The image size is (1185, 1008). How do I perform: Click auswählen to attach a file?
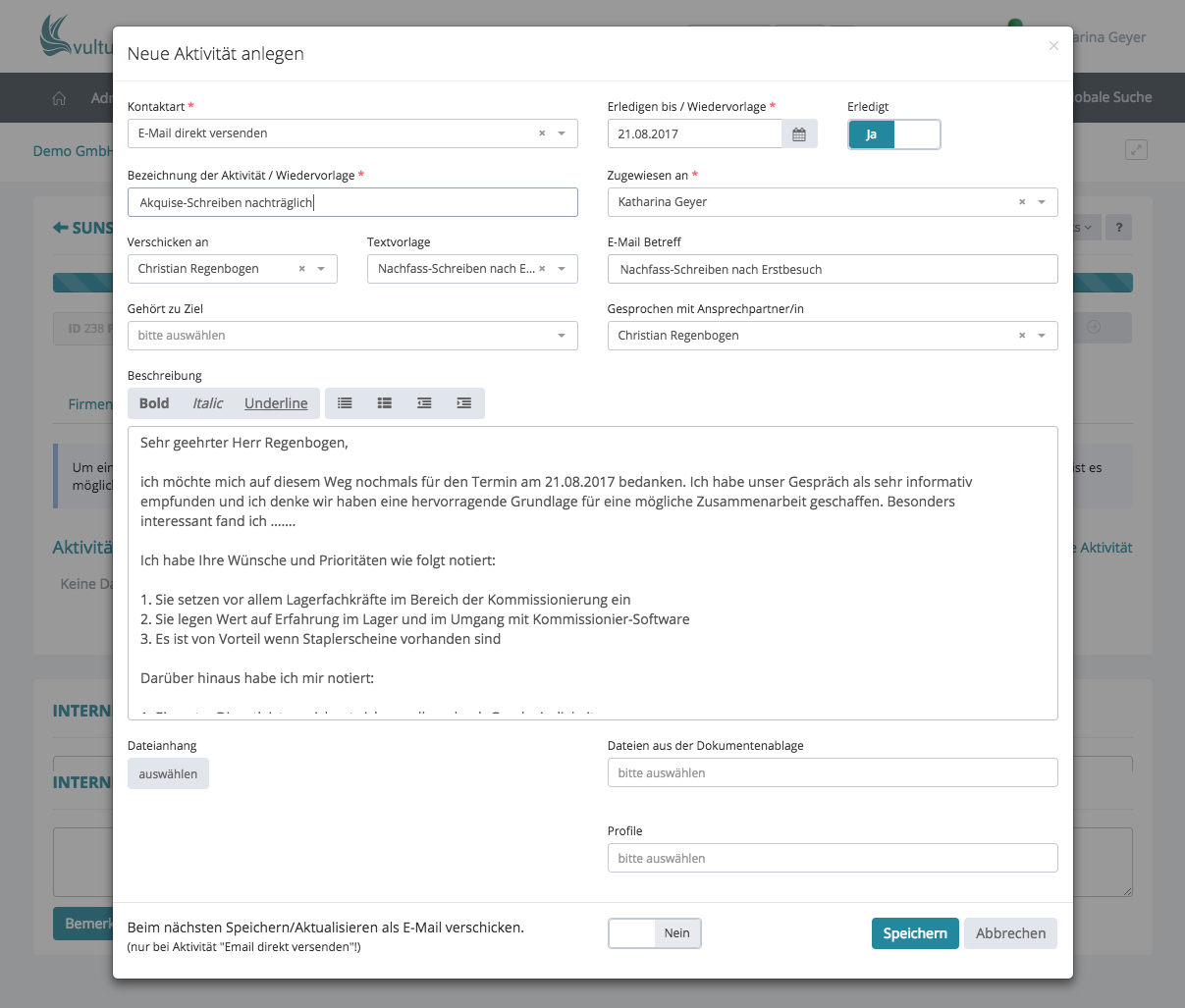(168, 774)
